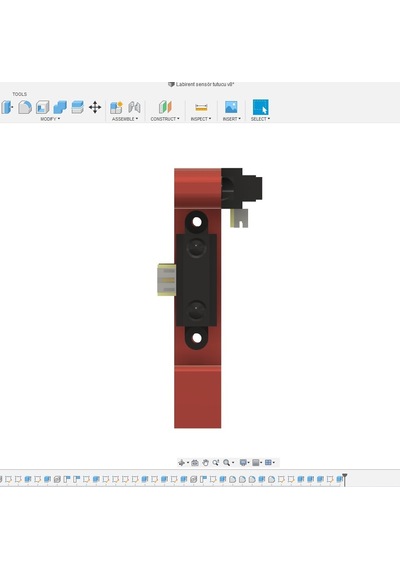The image size is (400, 570).
Task: Select the black sensor module on bracket
Action: (x=196, y=280)
